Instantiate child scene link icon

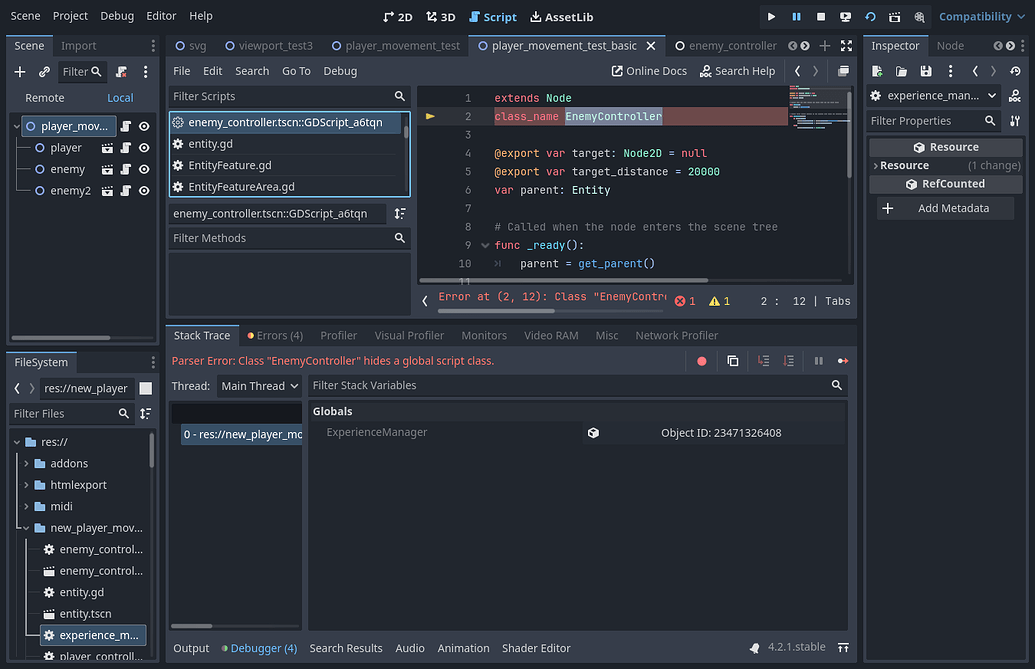click(x=44, y=71)
